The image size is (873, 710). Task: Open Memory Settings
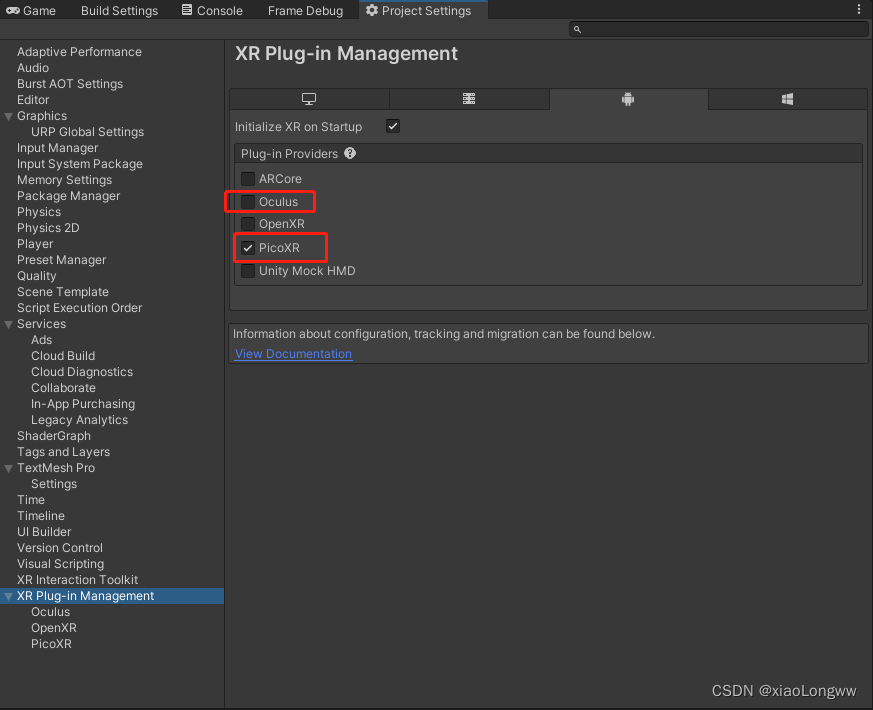pos(65,180)
